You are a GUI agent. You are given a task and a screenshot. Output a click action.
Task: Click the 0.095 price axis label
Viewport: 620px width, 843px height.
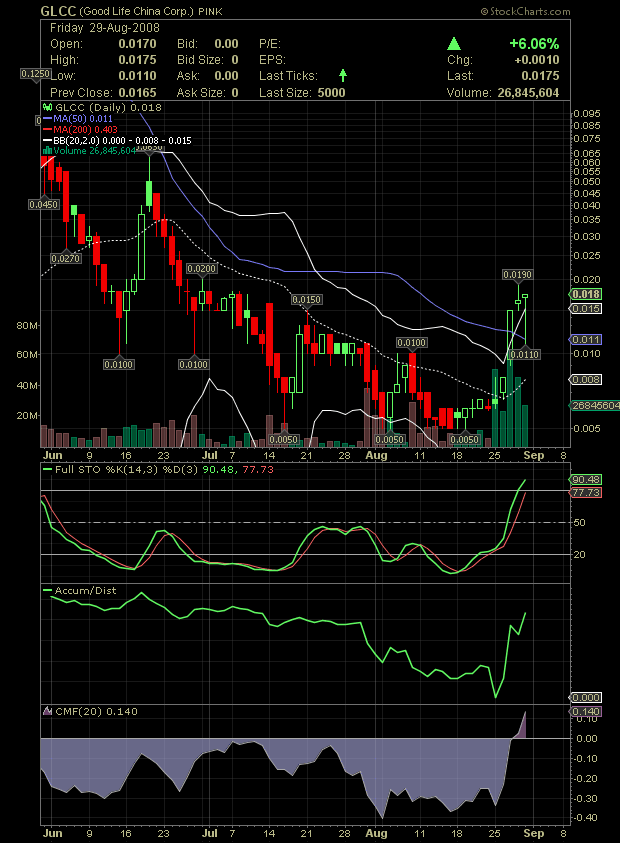pos(587,113)
